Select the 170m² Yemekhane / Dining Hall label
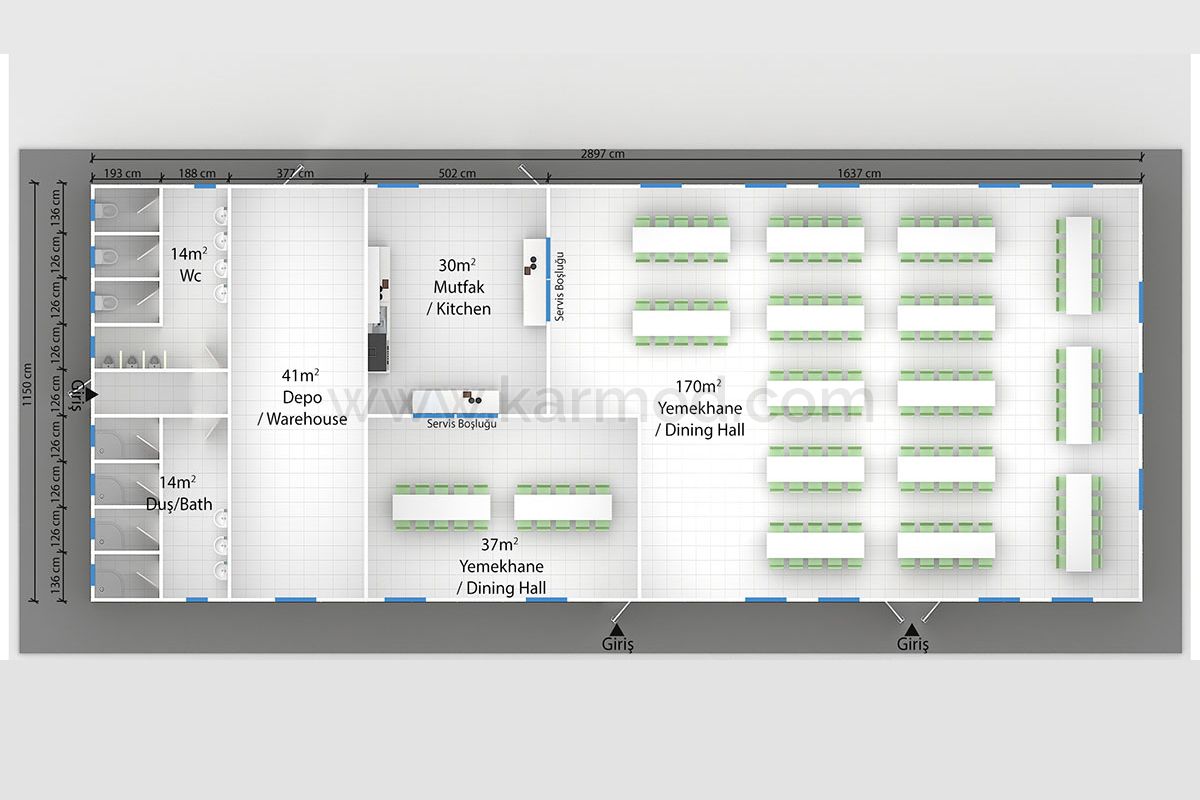The width and height of the screenshot is (1200, 800). 700,407
